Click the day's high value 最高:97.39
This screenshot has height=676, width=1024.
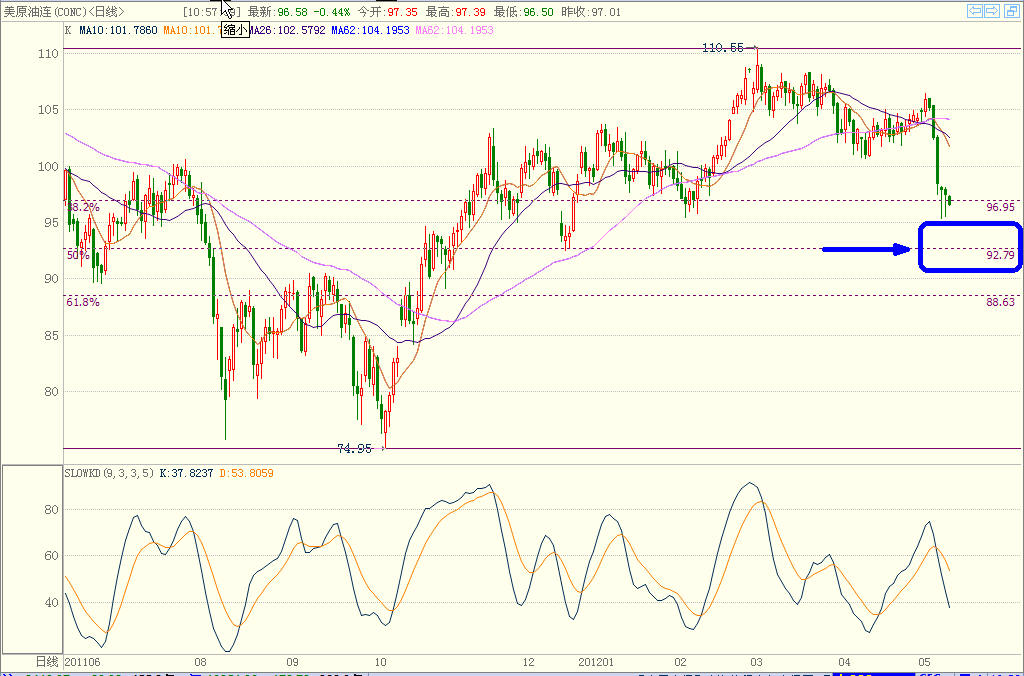click(455, 12)
